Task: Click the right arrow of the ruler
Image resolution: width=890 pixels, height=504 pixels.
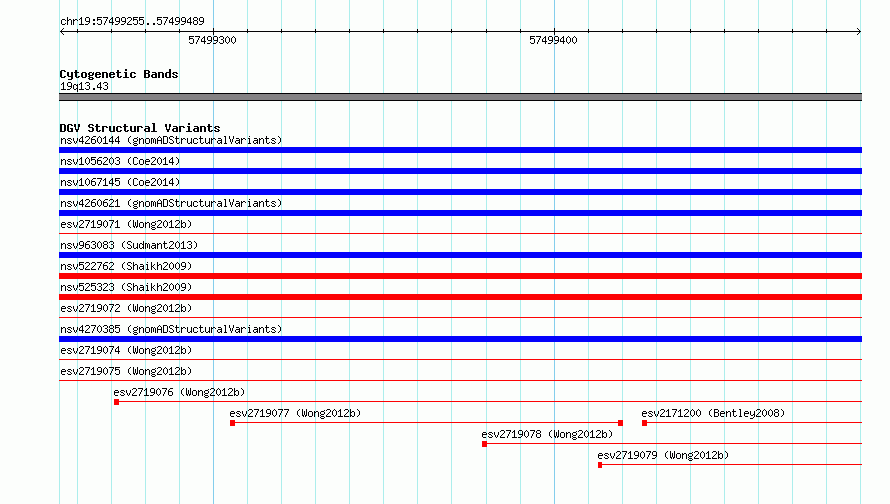Action: tap(859, 32)
